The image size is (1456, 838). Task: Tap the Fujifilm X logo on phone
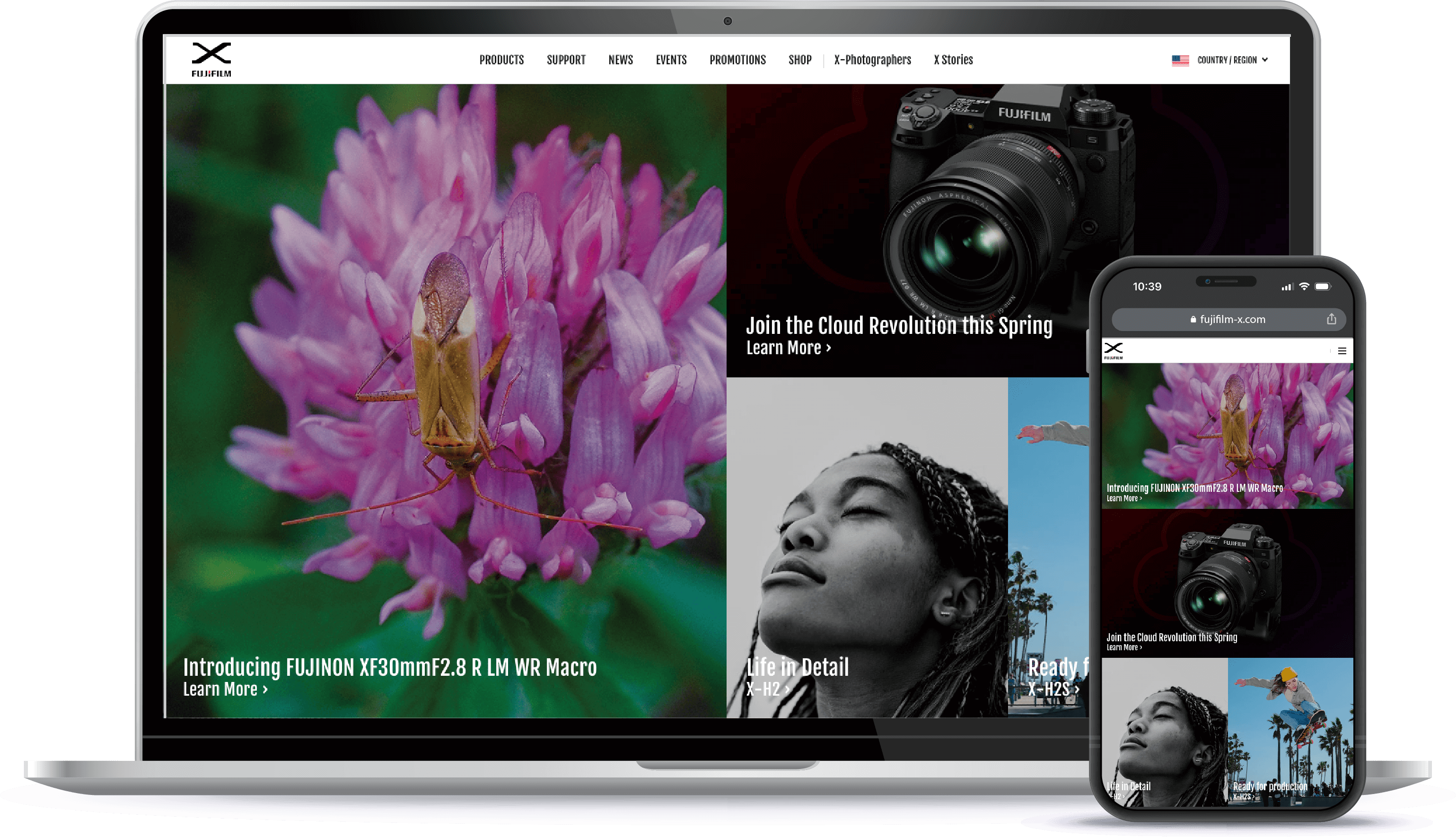(1113, 350)
